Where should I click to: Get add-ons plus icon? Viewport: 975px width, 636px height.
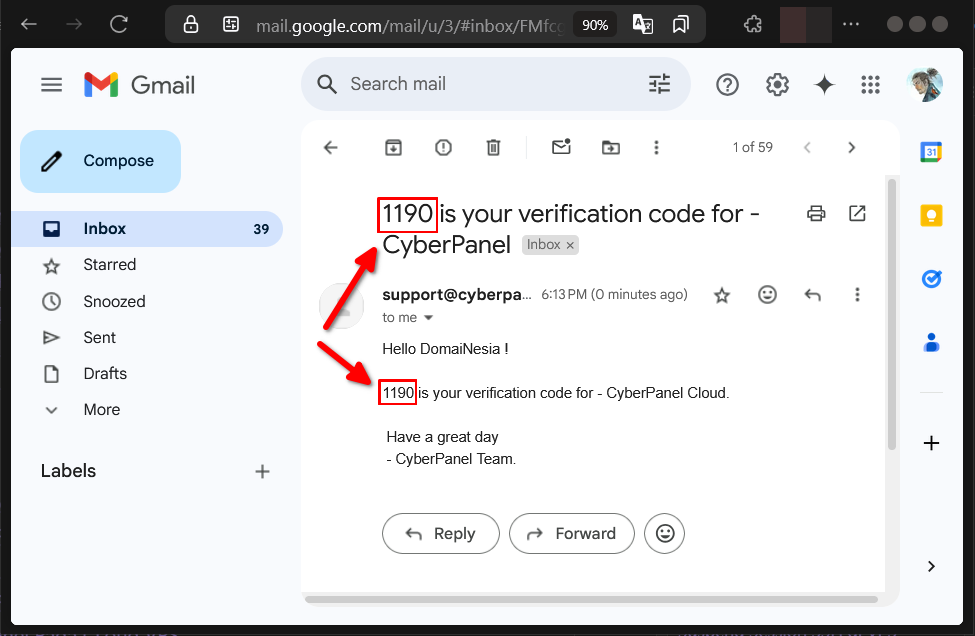click(931, 443)
